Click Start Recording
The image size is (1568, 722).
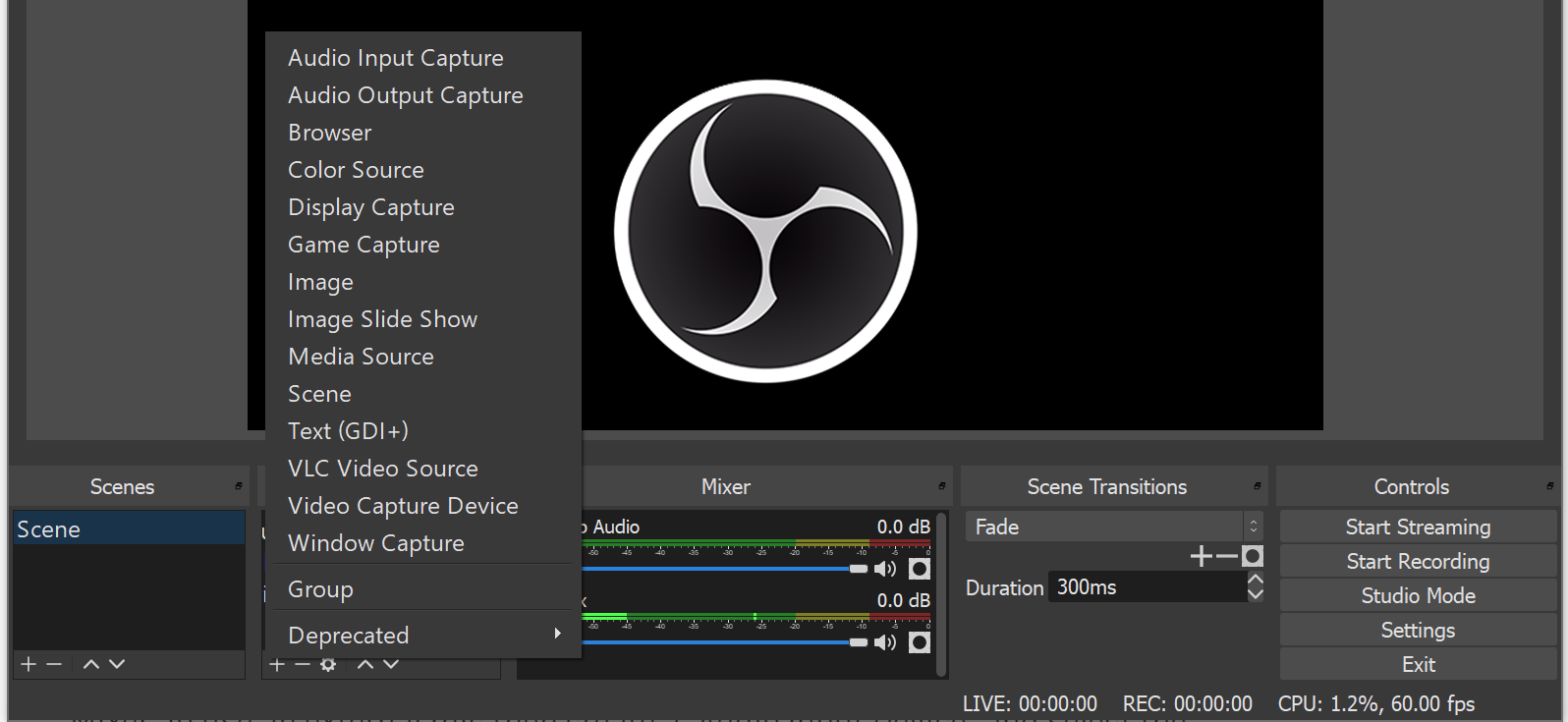pyautogui.click(x=1418, y=562)
